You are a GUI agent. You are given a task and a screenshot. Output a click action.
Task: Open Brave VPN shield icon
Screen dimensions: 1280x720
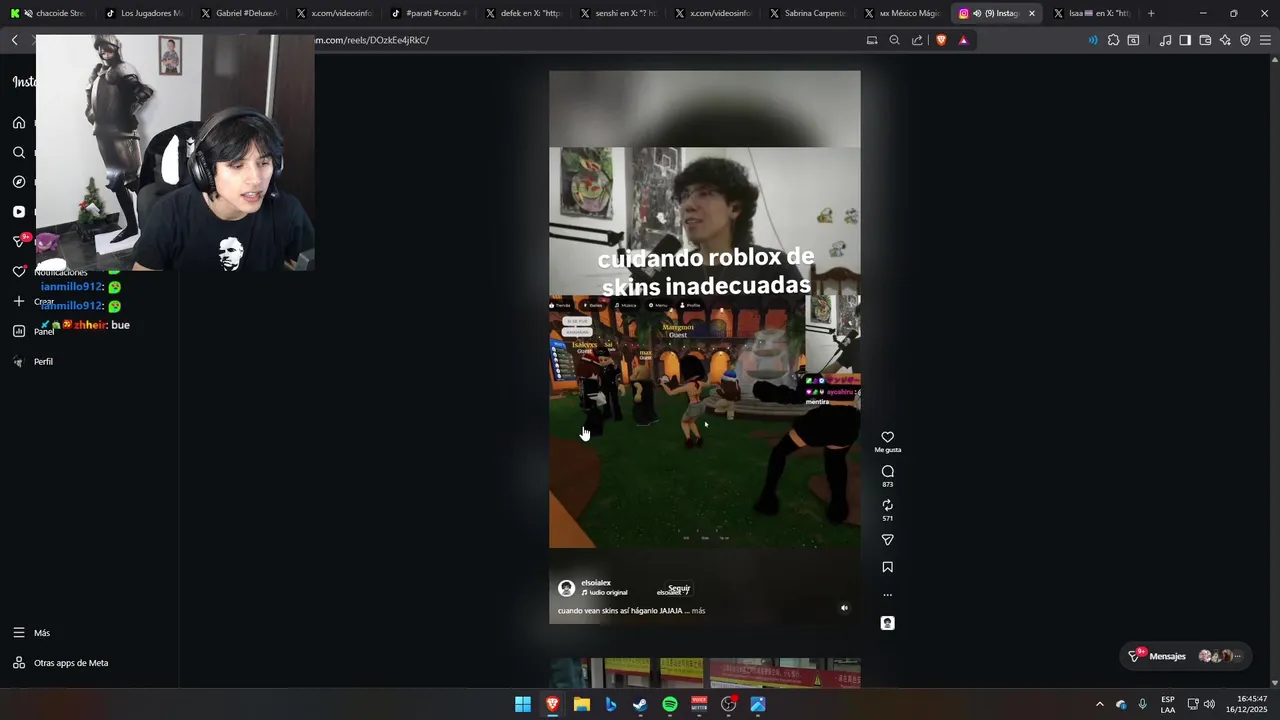(1245, 40)
